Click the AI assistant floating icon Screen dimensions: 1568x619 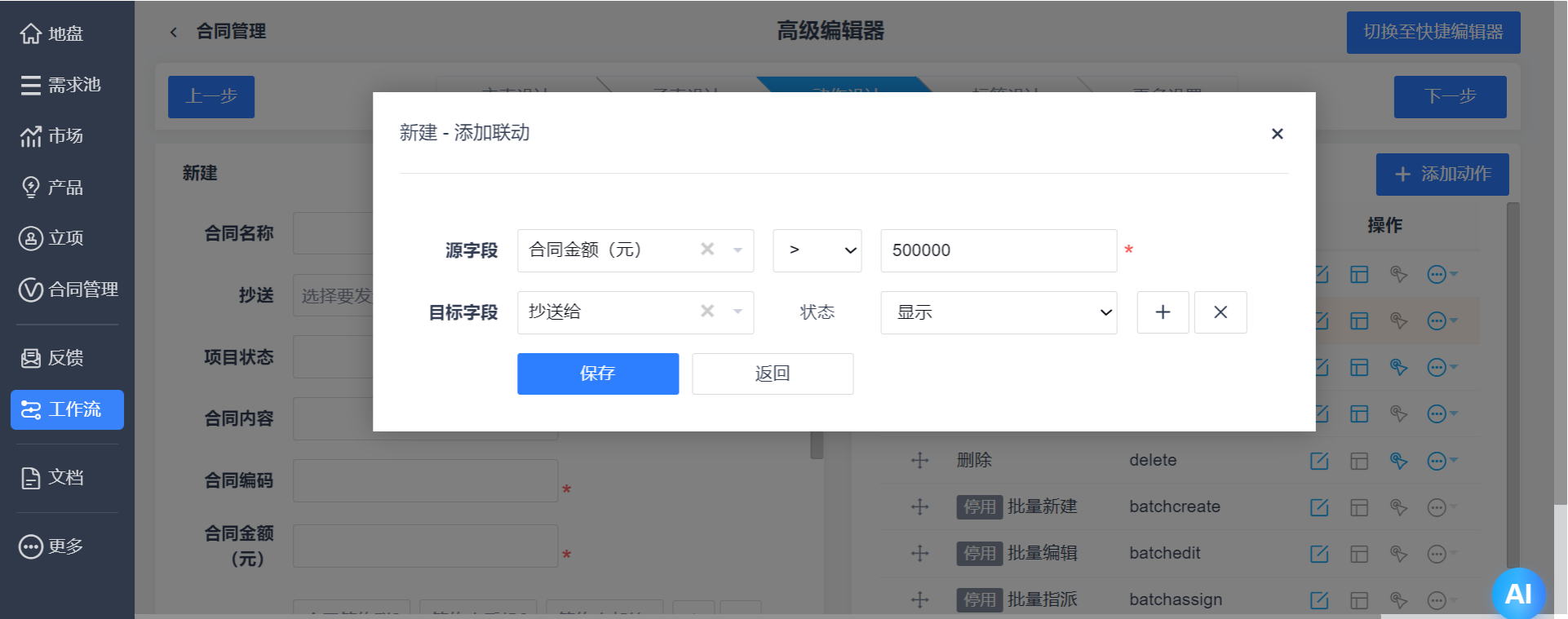1517,593
